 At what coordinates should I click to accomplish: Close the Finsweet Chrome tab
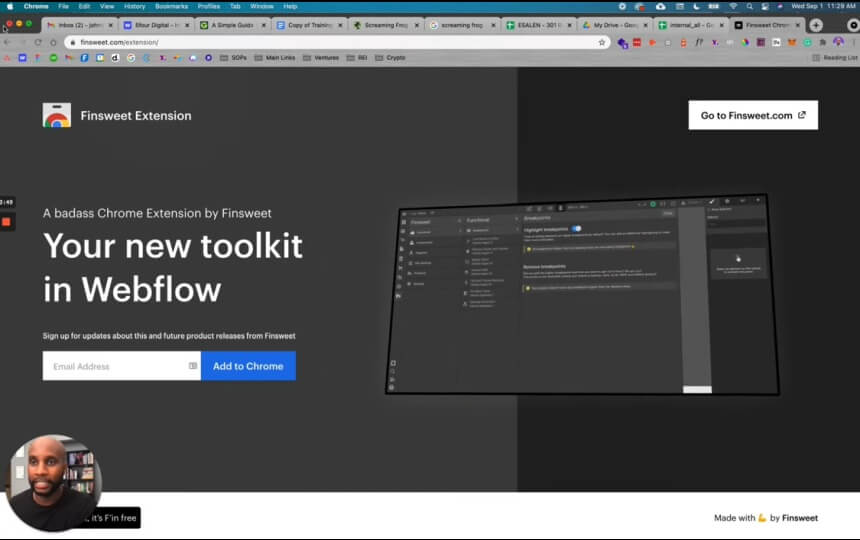point(798,25)
